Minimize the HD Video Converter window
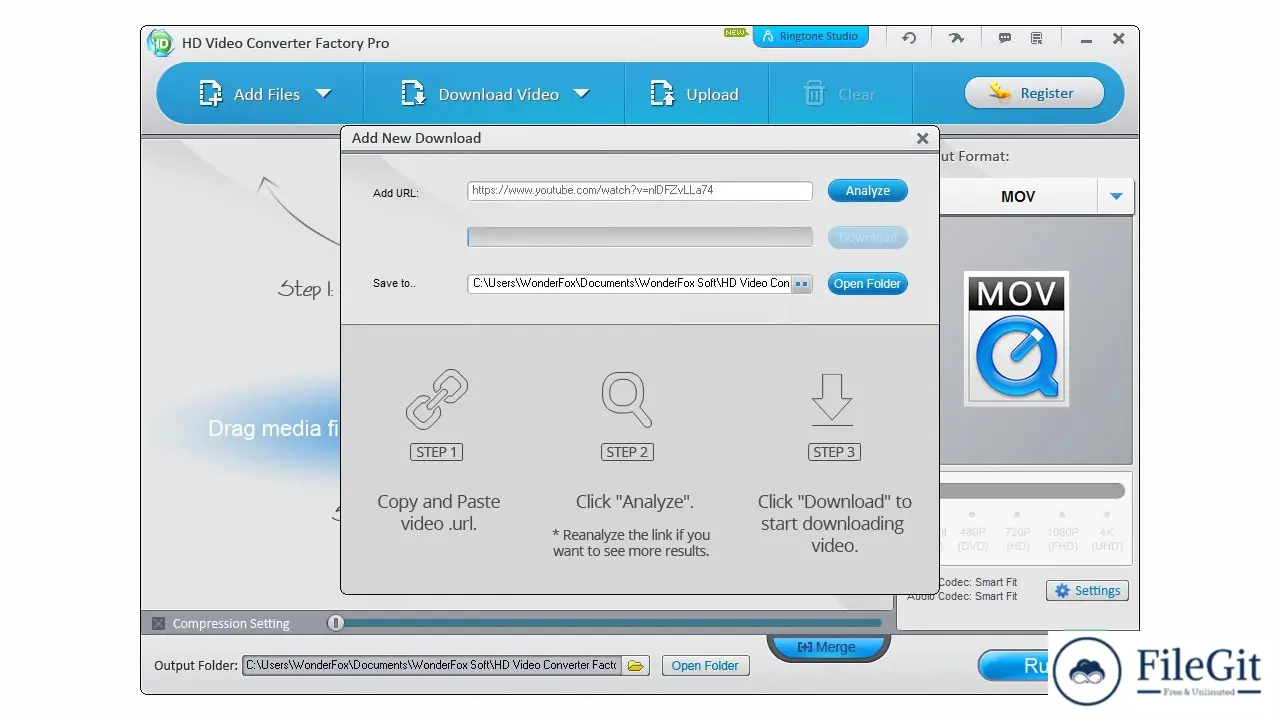The height and width of the screenshot is (720, 1280). pyautogui.click(x=1087, y=39)
